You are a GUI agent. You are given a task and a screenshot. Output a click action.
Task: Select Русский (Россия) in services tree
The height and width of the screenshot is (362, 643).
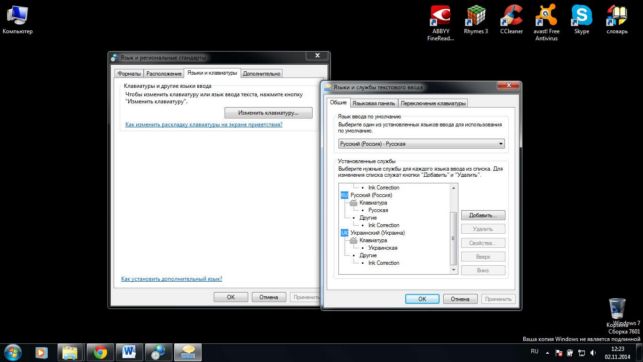pyautogui.click(x=371, y=195)
